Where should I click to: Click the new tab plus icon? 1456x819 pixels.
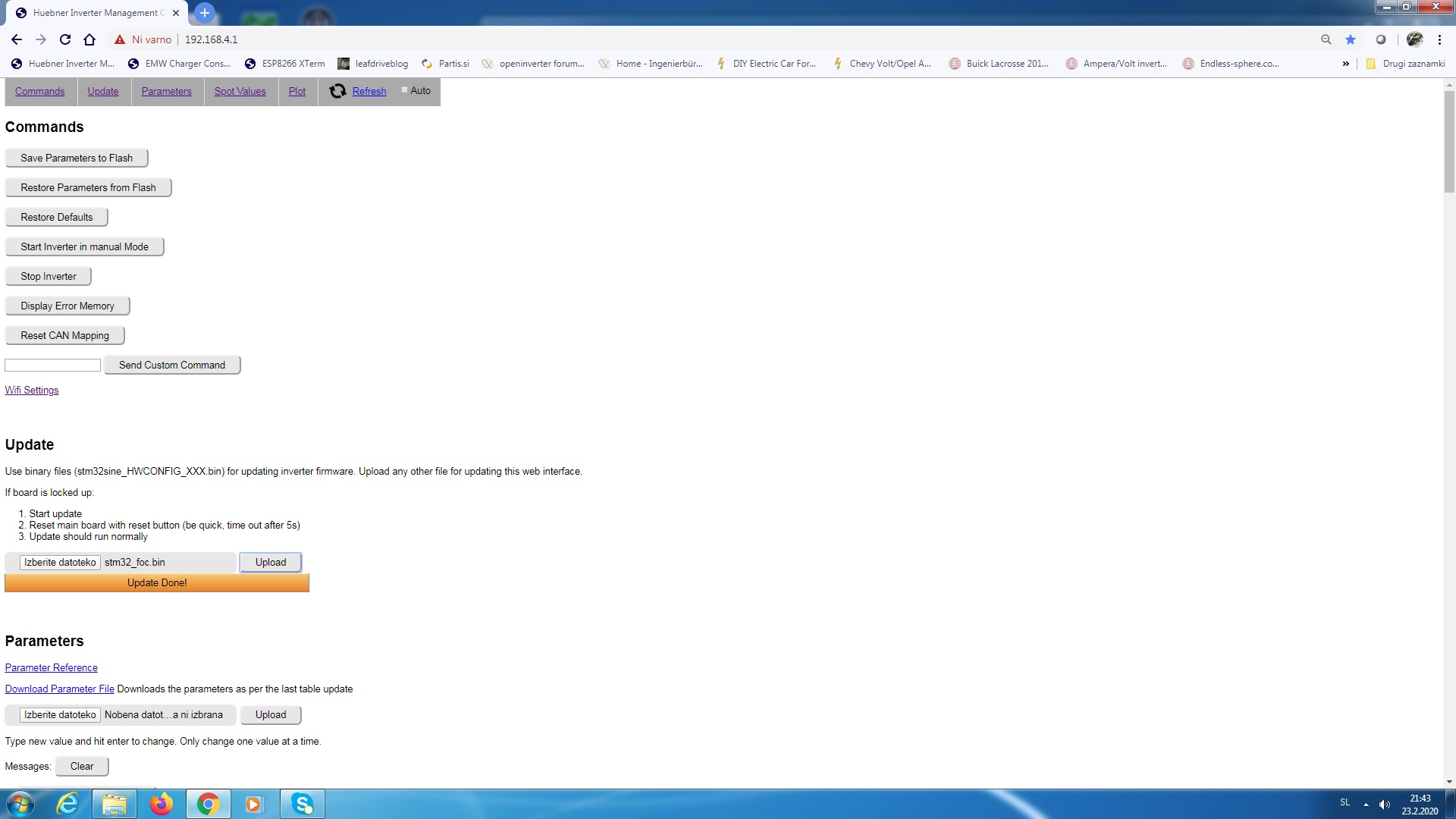(205, 13)
